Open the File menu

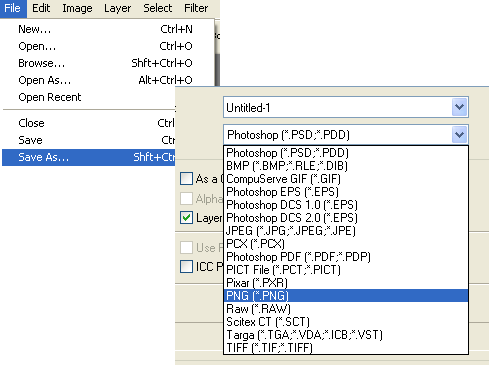pyautogui.click(x=13, y=8)
